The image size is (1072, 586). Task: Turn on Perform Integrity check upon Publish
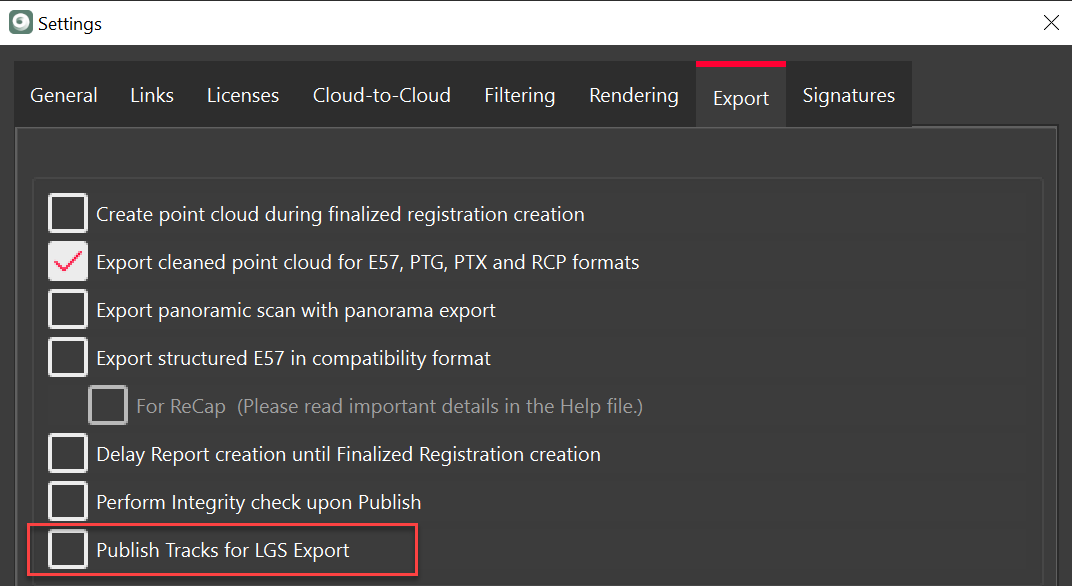click(x=68, y=502)
